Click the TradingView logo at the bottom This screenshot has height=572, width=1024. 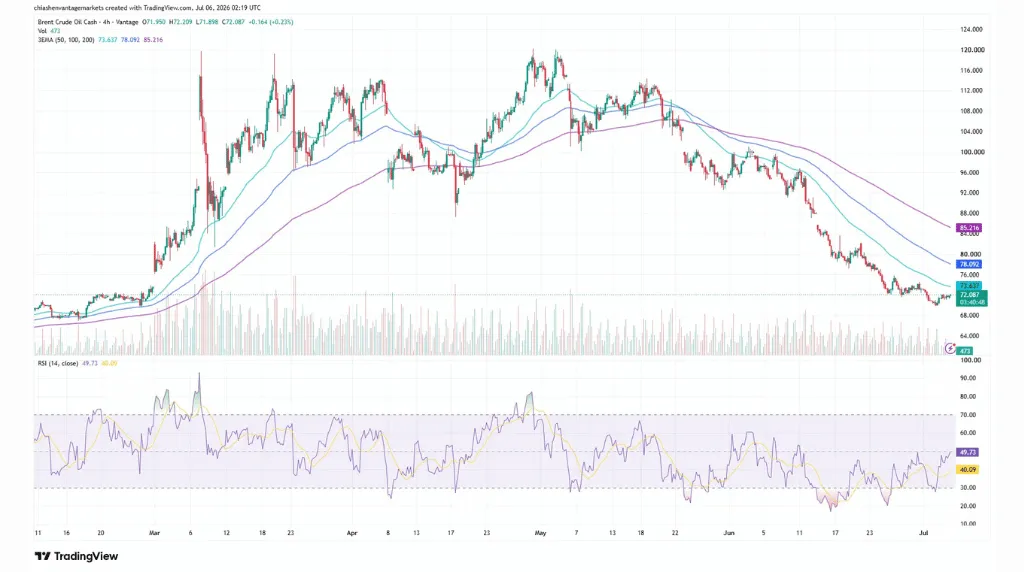76,556
